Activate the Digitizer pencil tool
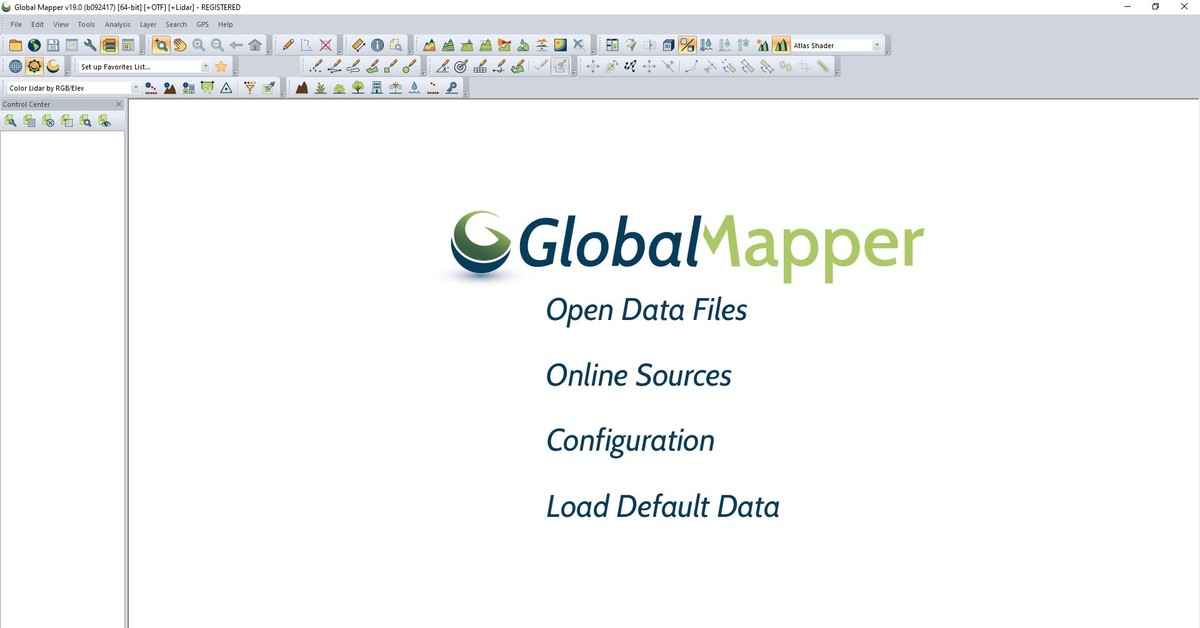The width and height of the screenshot is (1200, 628). tap(288, 45)
